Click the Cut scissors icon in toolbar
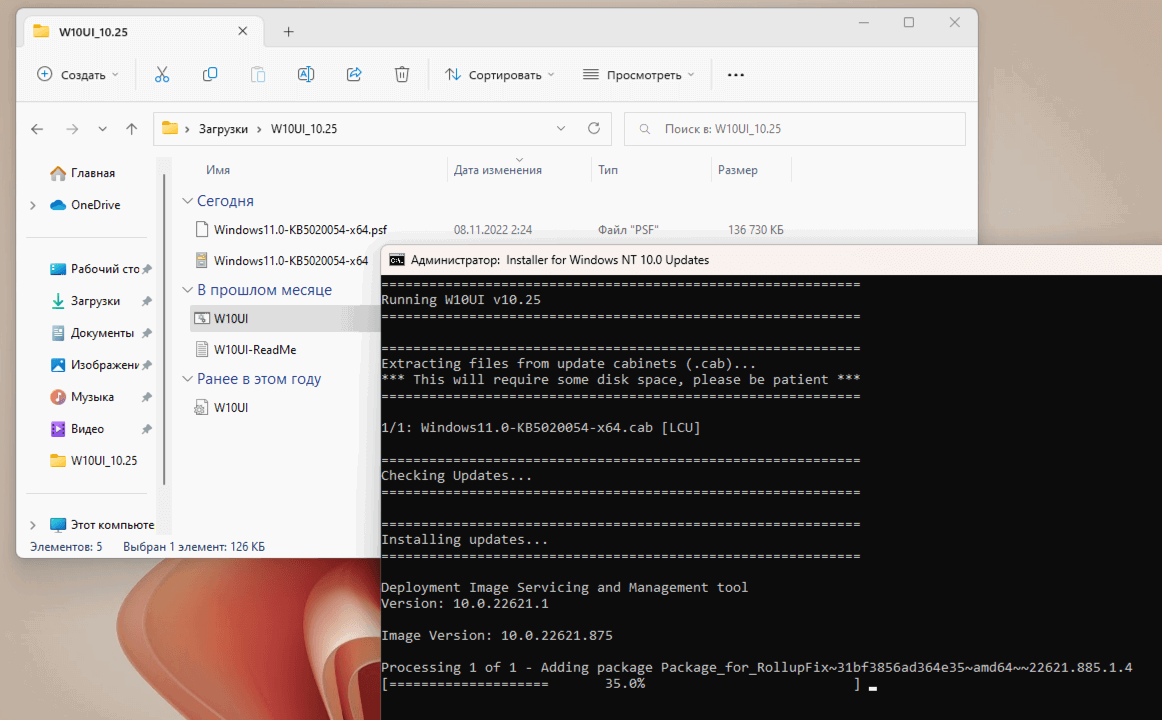The height and width of the screenshot is (720, 1162). pos(162,74)
